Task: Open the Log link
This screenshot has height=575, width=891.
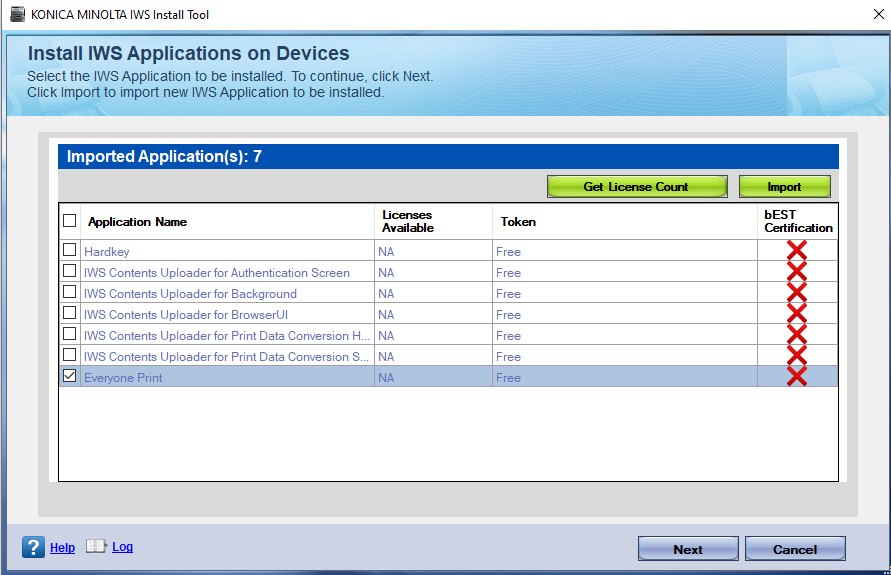Action: coord(122,547)
